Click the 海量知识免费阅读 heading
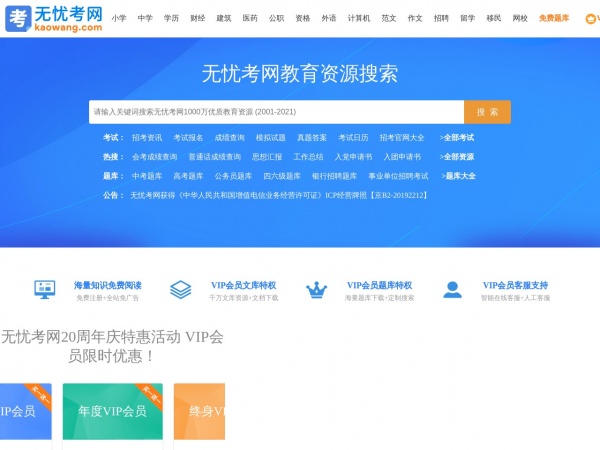This screenshot has height=450, width=600. point(108,285)
